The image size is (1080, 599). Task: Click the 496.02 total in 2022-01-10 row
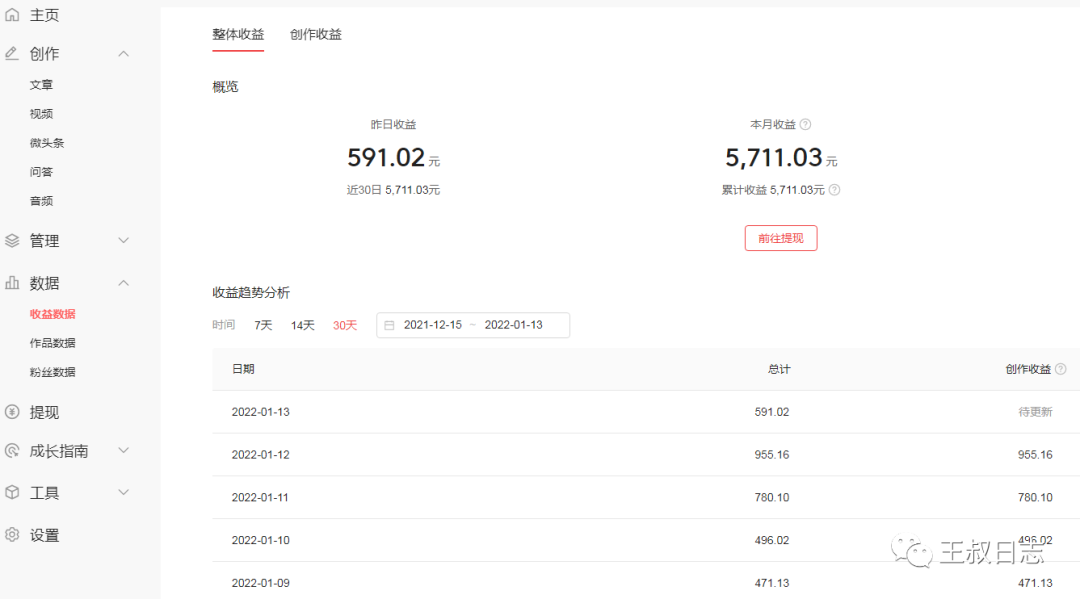point(771,540)
